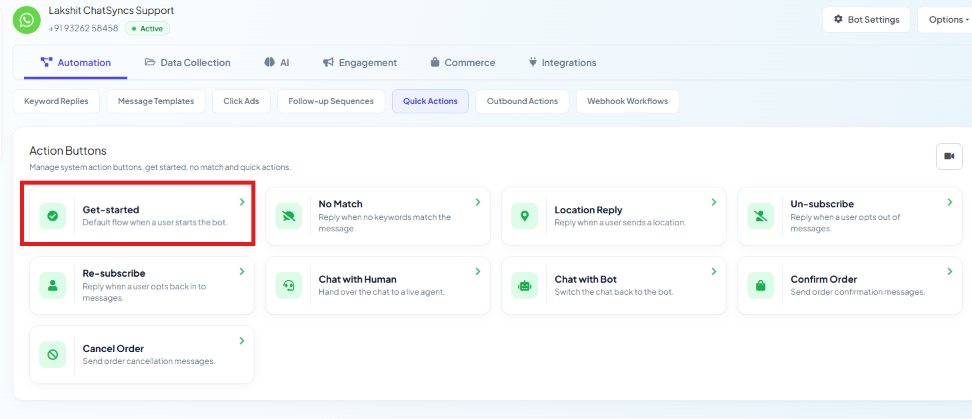Open the Re-subscribe card chevron

(x=242, y=271)
